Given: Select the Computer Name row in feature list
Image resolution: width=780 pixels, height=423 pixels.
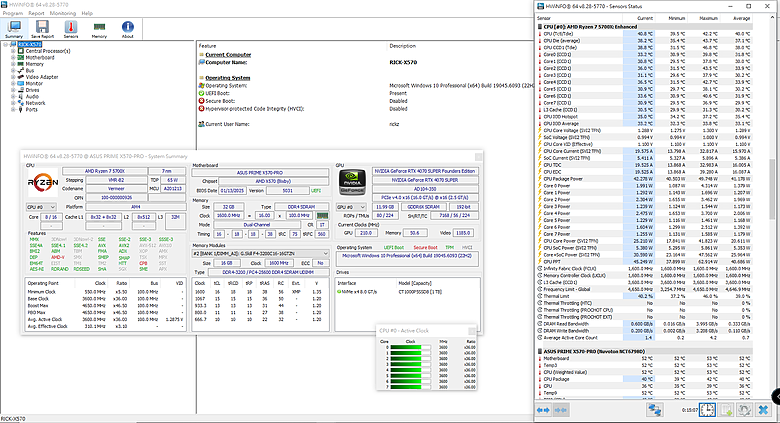Looking at the screenshot, I should (x=366, y=62).
